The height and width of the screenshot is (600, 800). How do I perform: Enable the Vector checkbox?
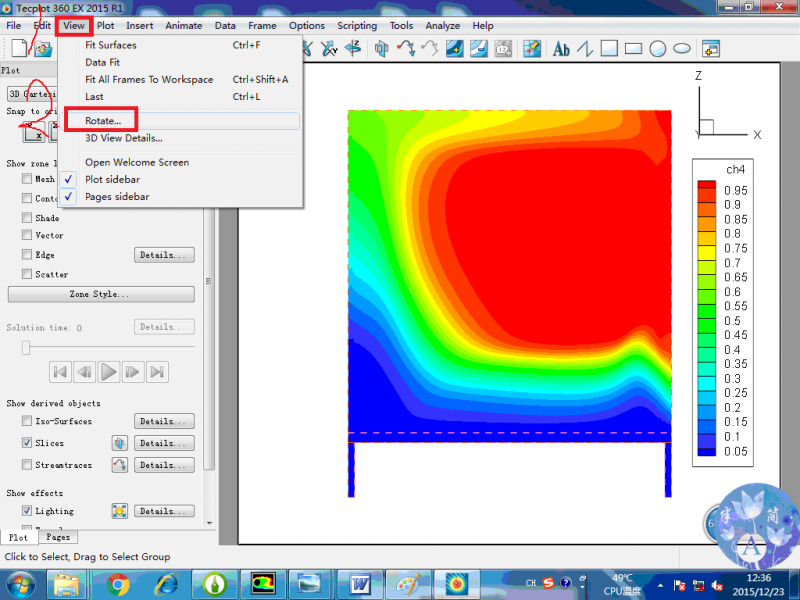pos(27,235)
